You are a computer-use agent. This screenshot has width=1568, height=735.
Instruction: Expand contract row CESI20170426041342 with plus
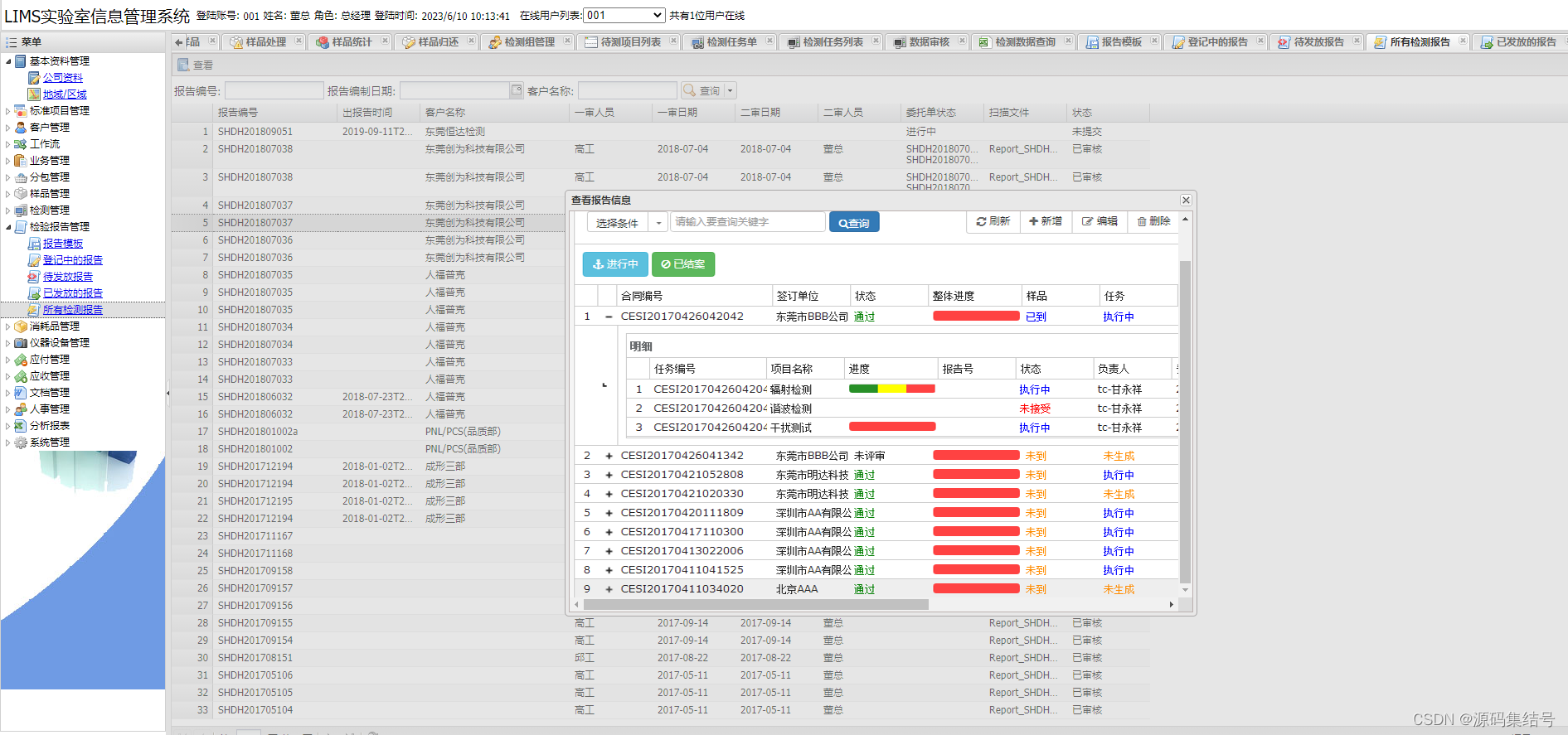pos(609,456)
